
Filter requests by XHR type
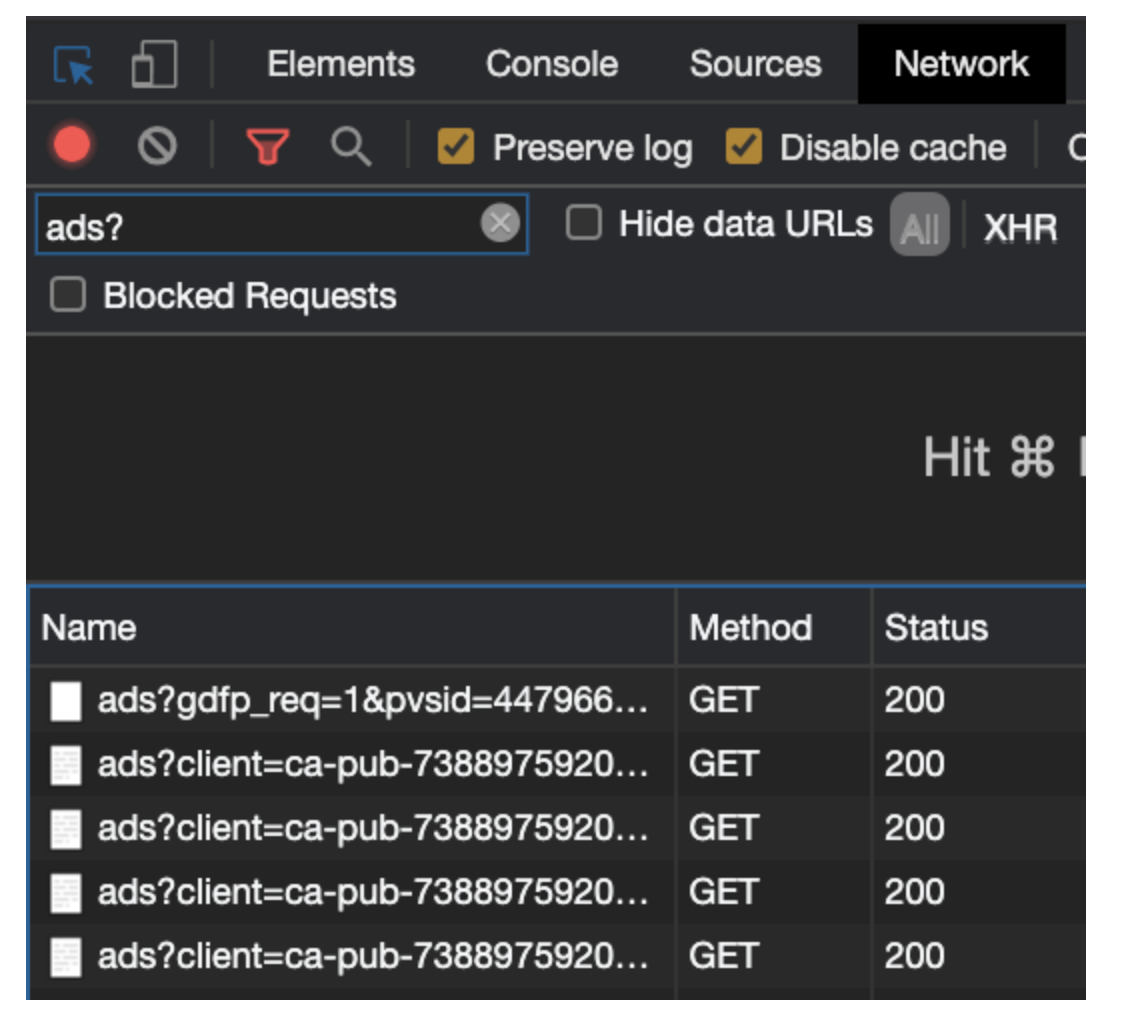(x=1020, y=227)
